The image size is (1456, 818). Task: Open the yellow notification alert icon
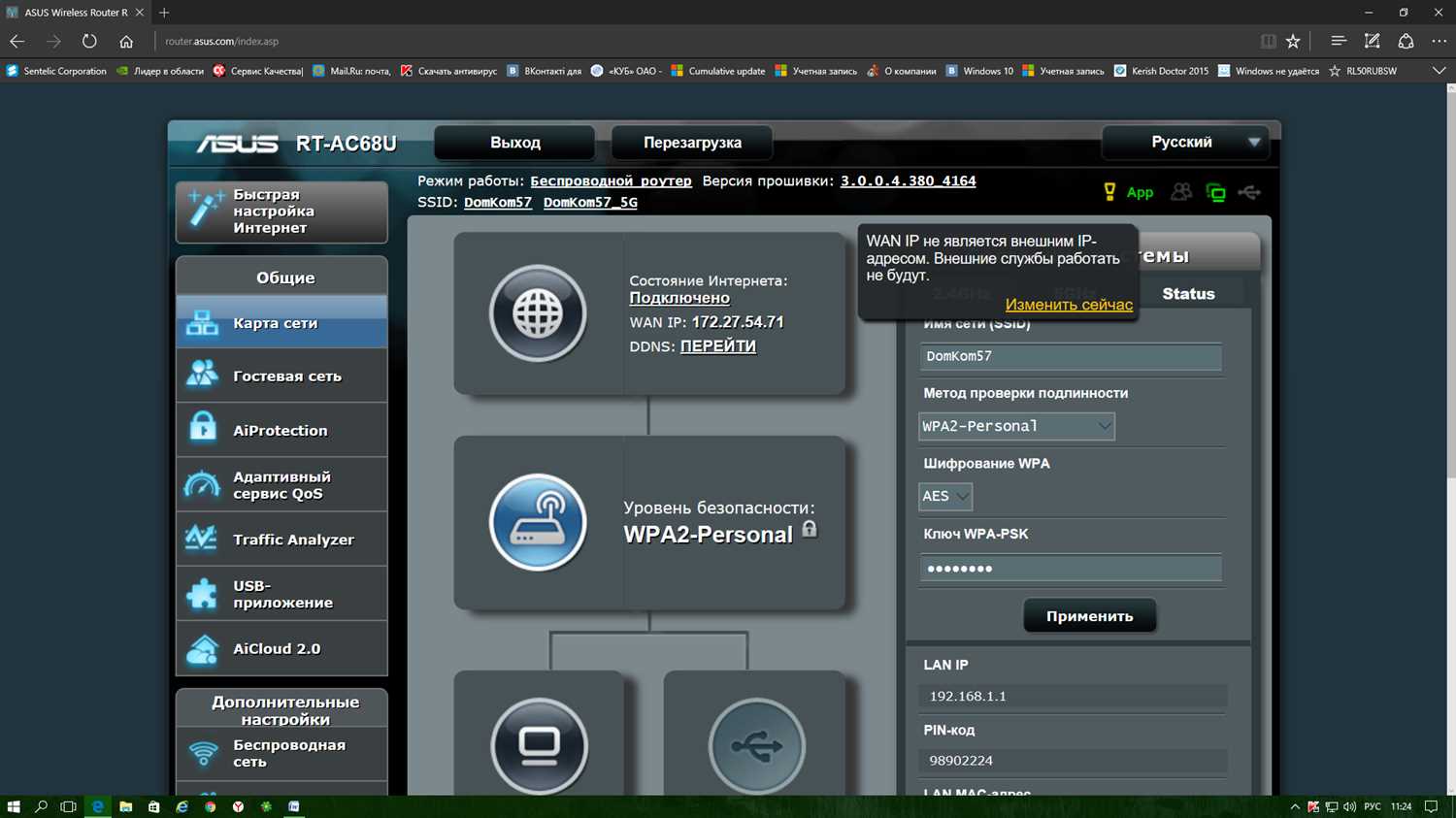click(x=1109, y=192)
